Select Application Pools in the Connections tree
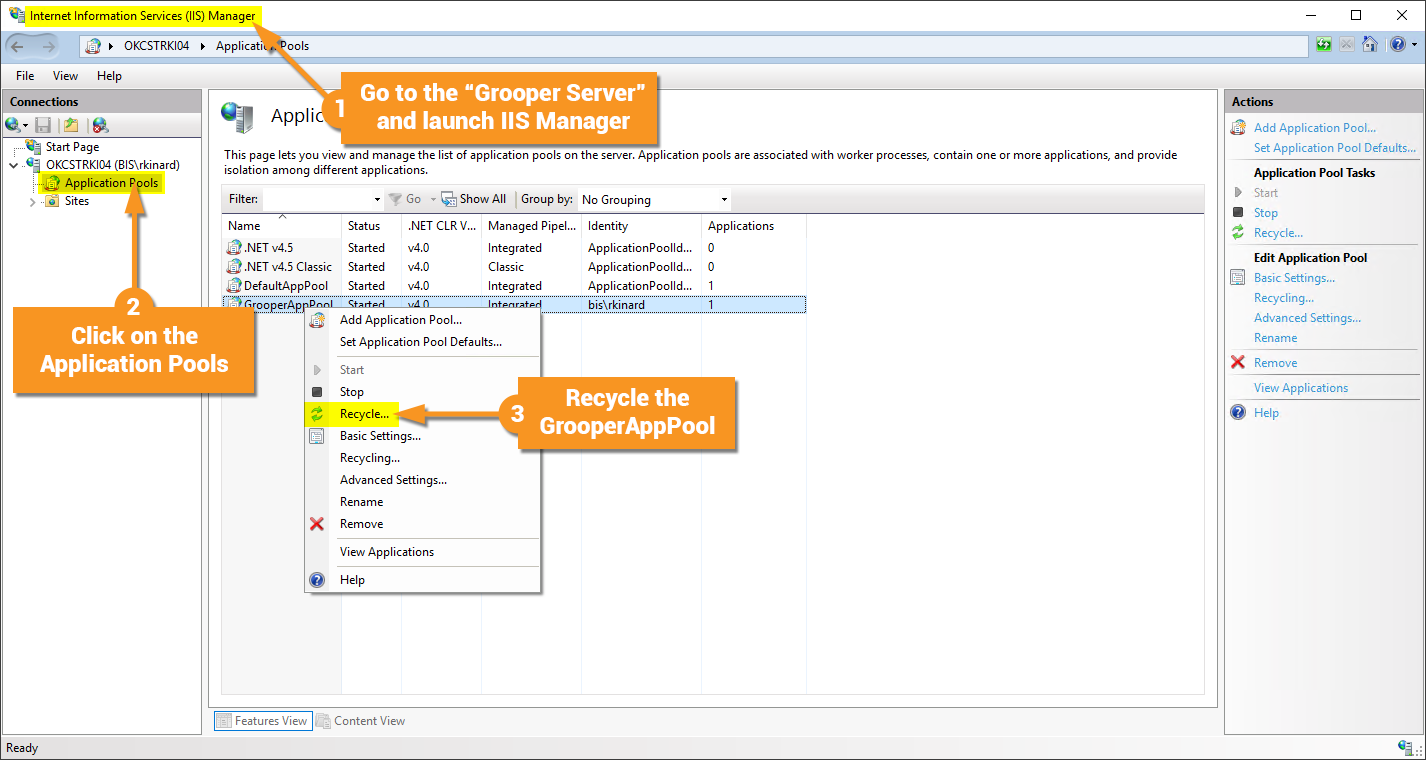 (x=111, y=183)
